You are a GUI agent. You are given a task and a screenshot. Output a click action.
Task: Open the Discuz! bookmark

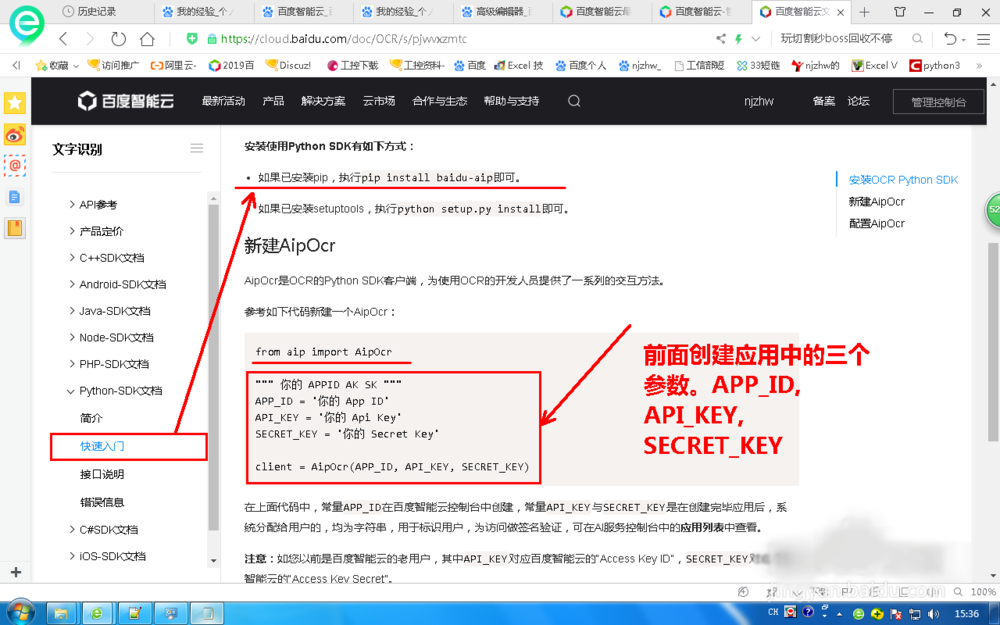[288, 65]
